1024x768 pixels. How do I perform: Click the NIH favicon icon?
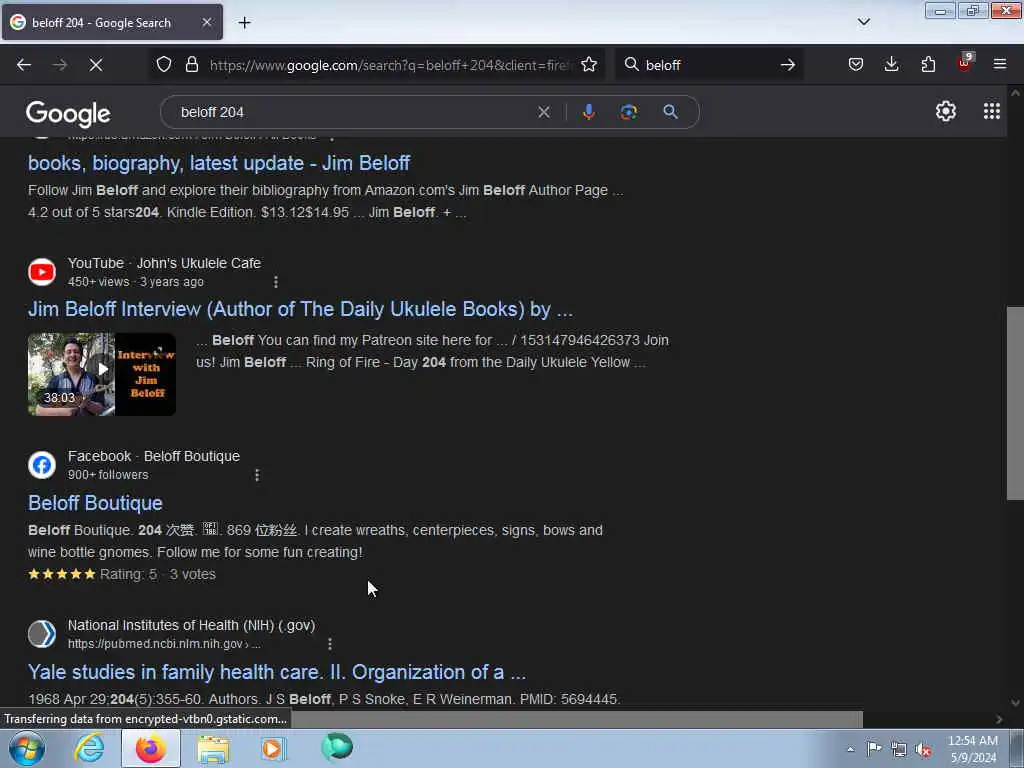(x=42, y=634)
